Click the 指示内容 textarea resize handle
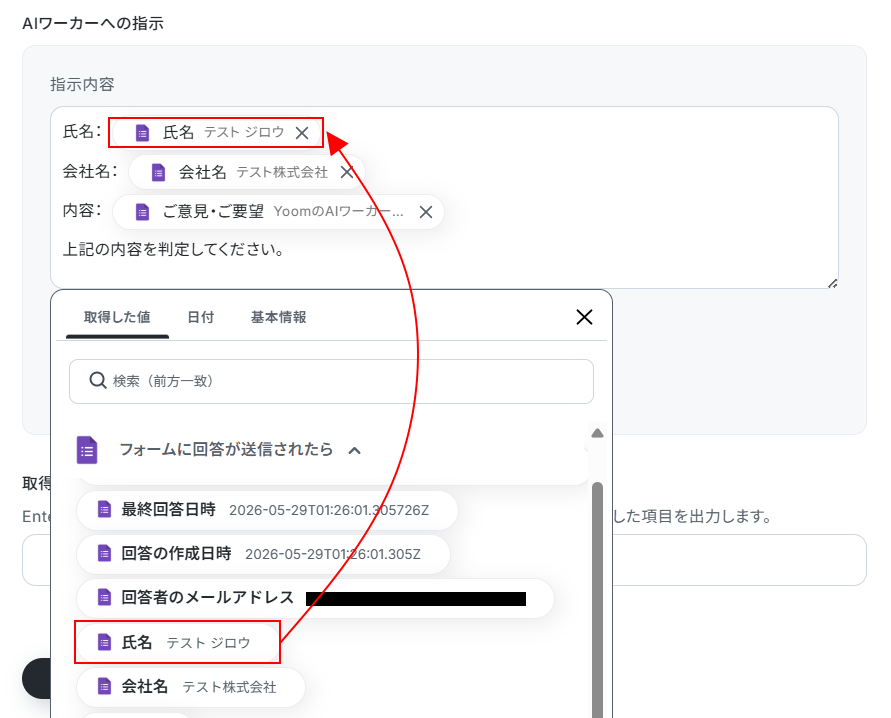Image resolution: width=891 pixels, height=718 pixels. pos(832,283)
